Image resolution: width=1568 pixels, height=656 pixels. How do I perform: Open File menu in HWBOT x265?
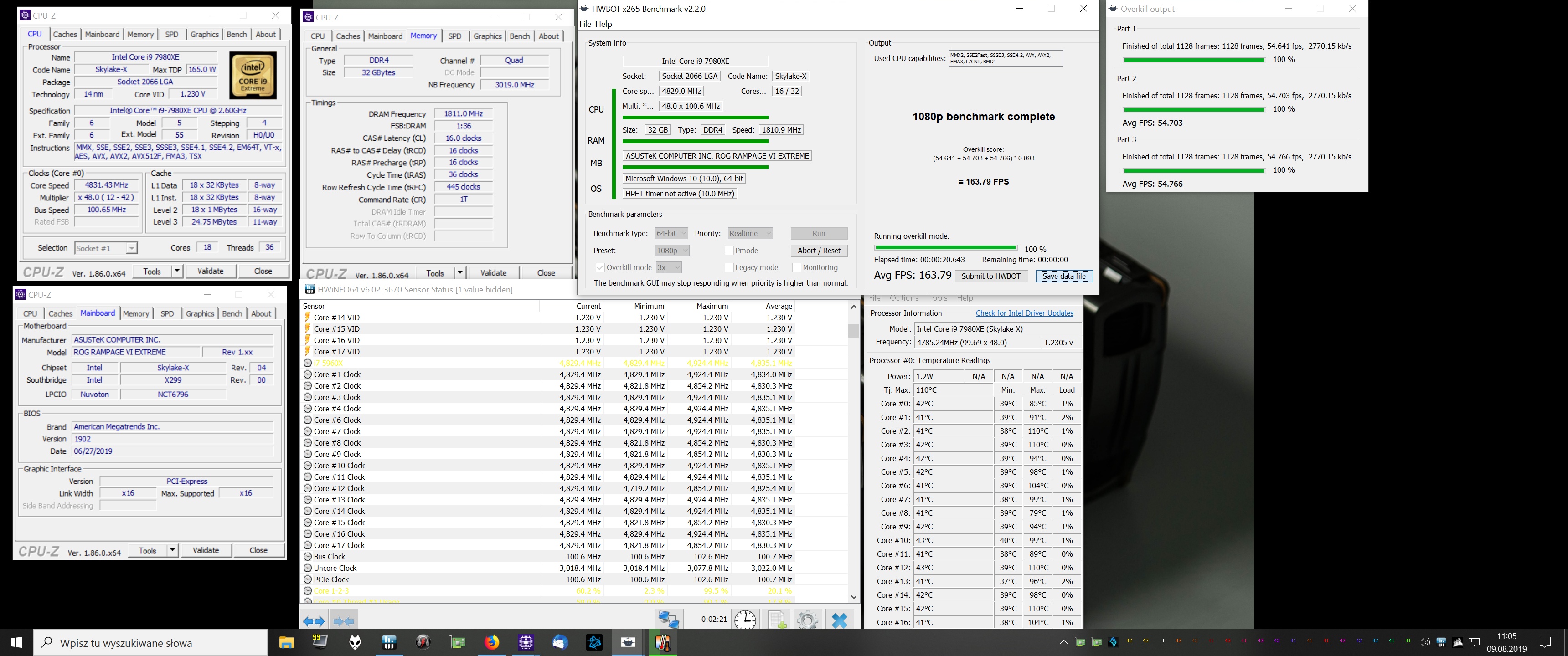pos(585,24)
